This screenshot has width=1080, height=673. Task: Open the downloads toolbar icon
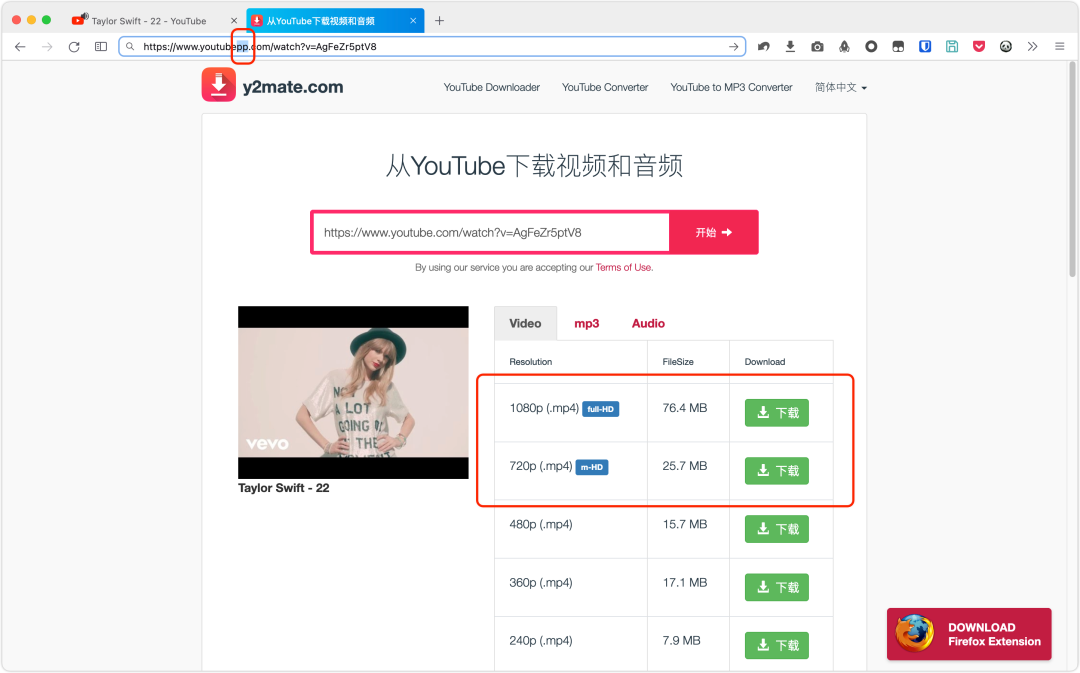[x=790, y=47]
